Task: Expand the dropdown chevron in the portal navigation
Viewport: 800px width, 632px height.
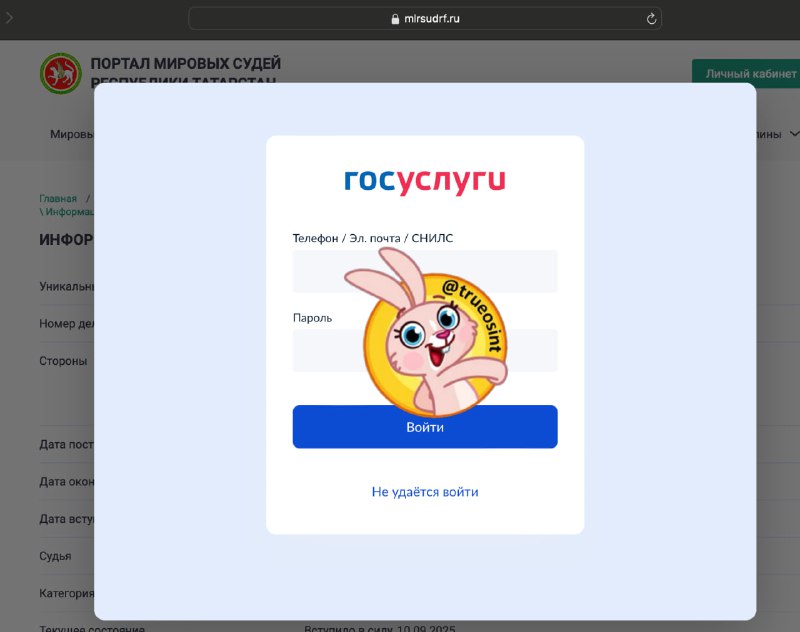Action: [x=794, y=134]
